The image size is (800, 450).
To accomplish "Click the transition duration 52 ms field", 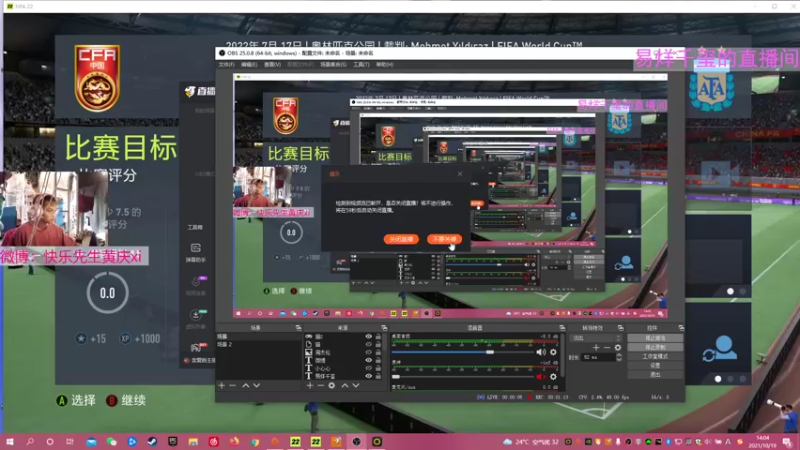I will pos(598,358).
